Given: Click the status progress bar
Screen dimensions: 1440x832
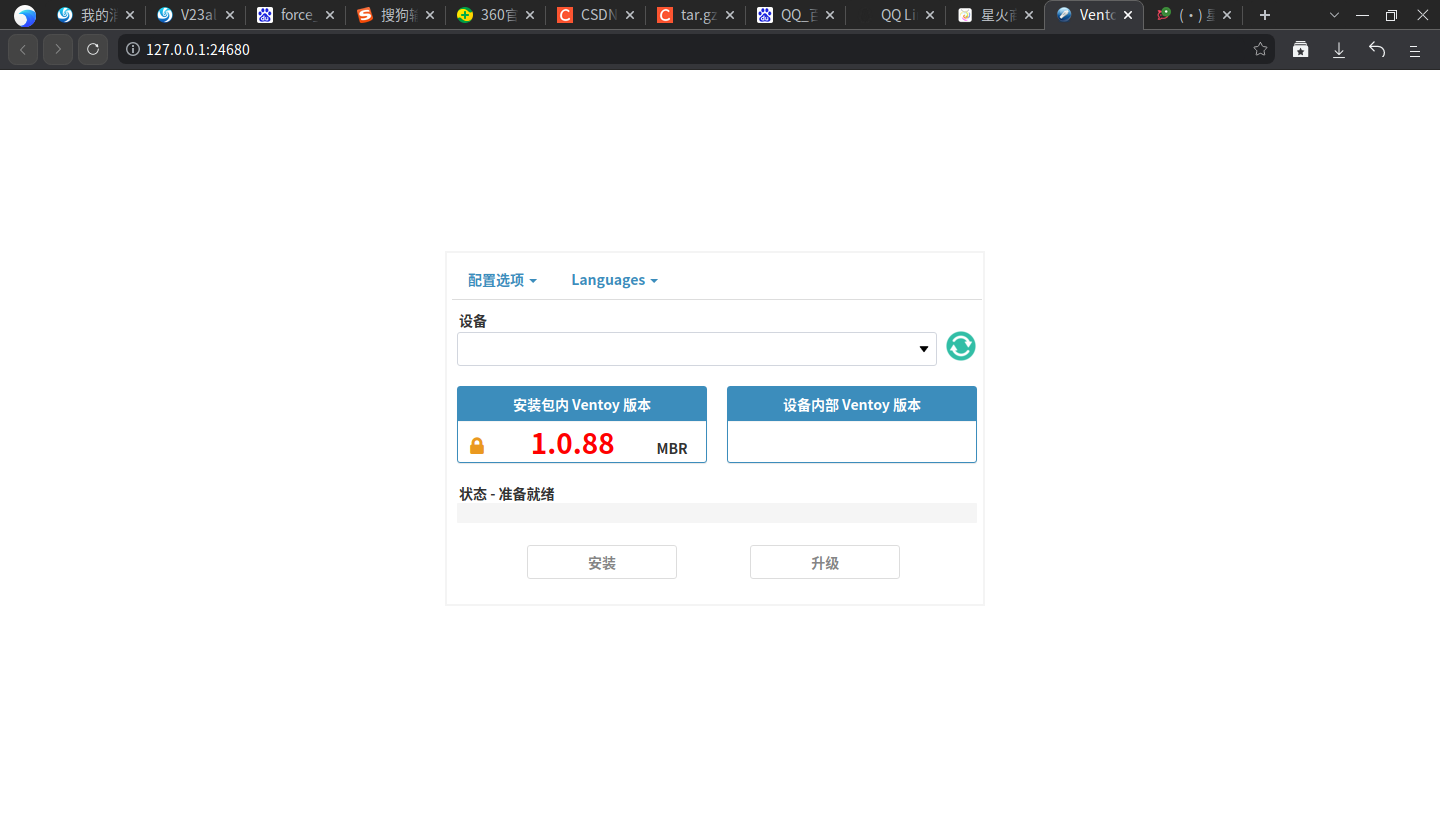Looking at the screenshot, I should point(717,513).
